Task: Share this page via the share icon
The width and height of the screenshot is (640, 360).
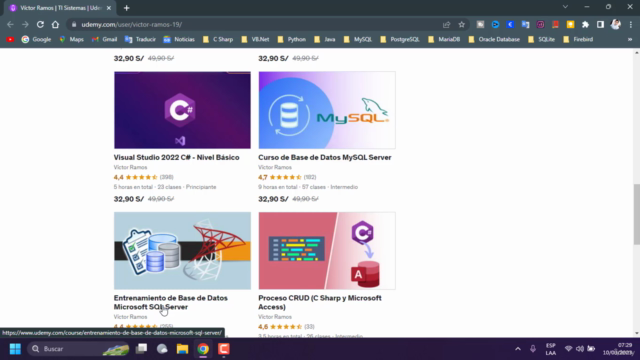Action: pos(447,24)
